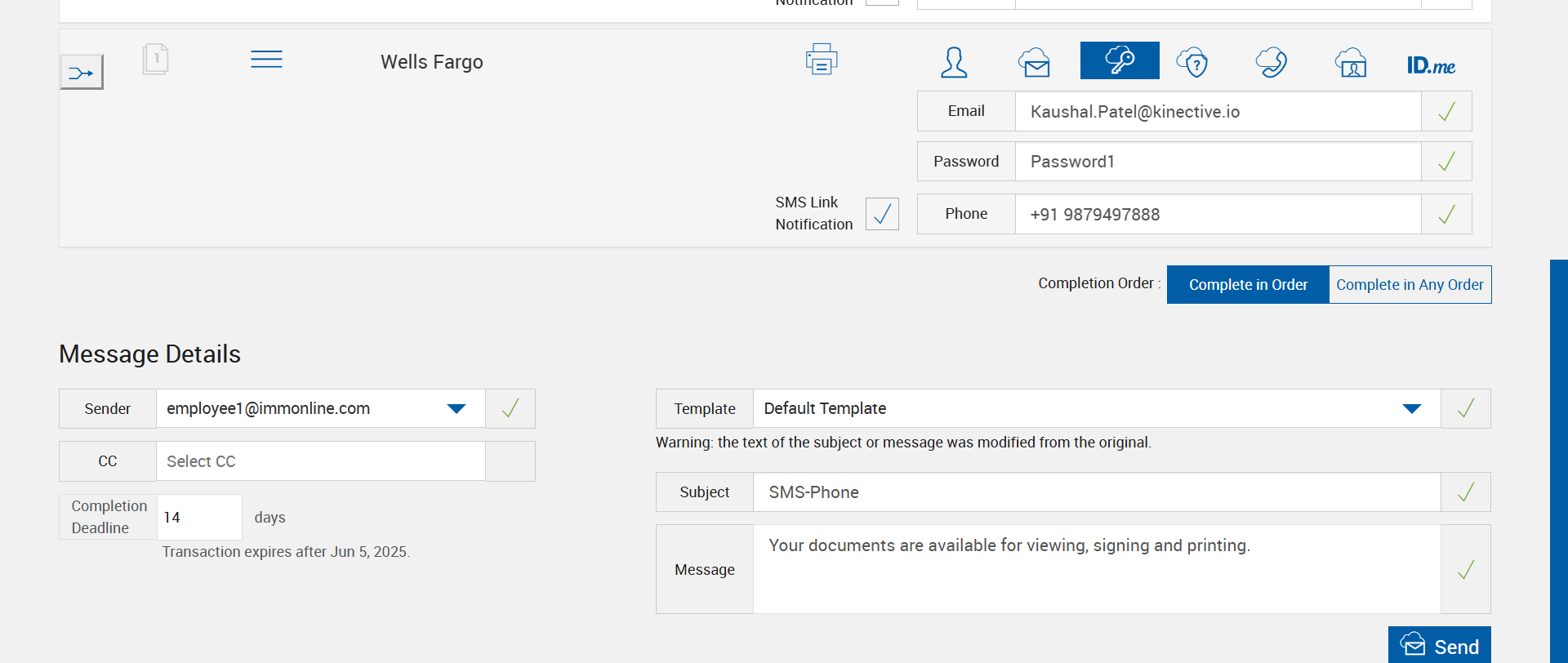
Task: Click the Send button
Action: click(x=1439, y=646)
